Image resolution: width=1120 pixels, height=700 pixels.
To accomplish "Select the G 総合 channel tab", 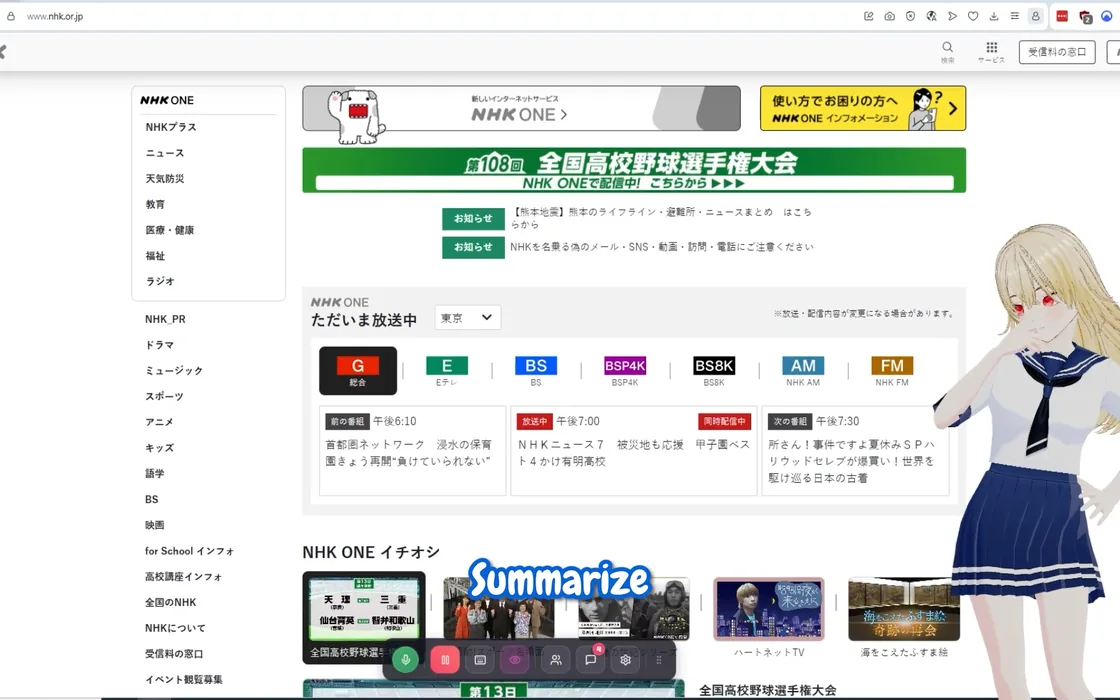I will (358, 371).
